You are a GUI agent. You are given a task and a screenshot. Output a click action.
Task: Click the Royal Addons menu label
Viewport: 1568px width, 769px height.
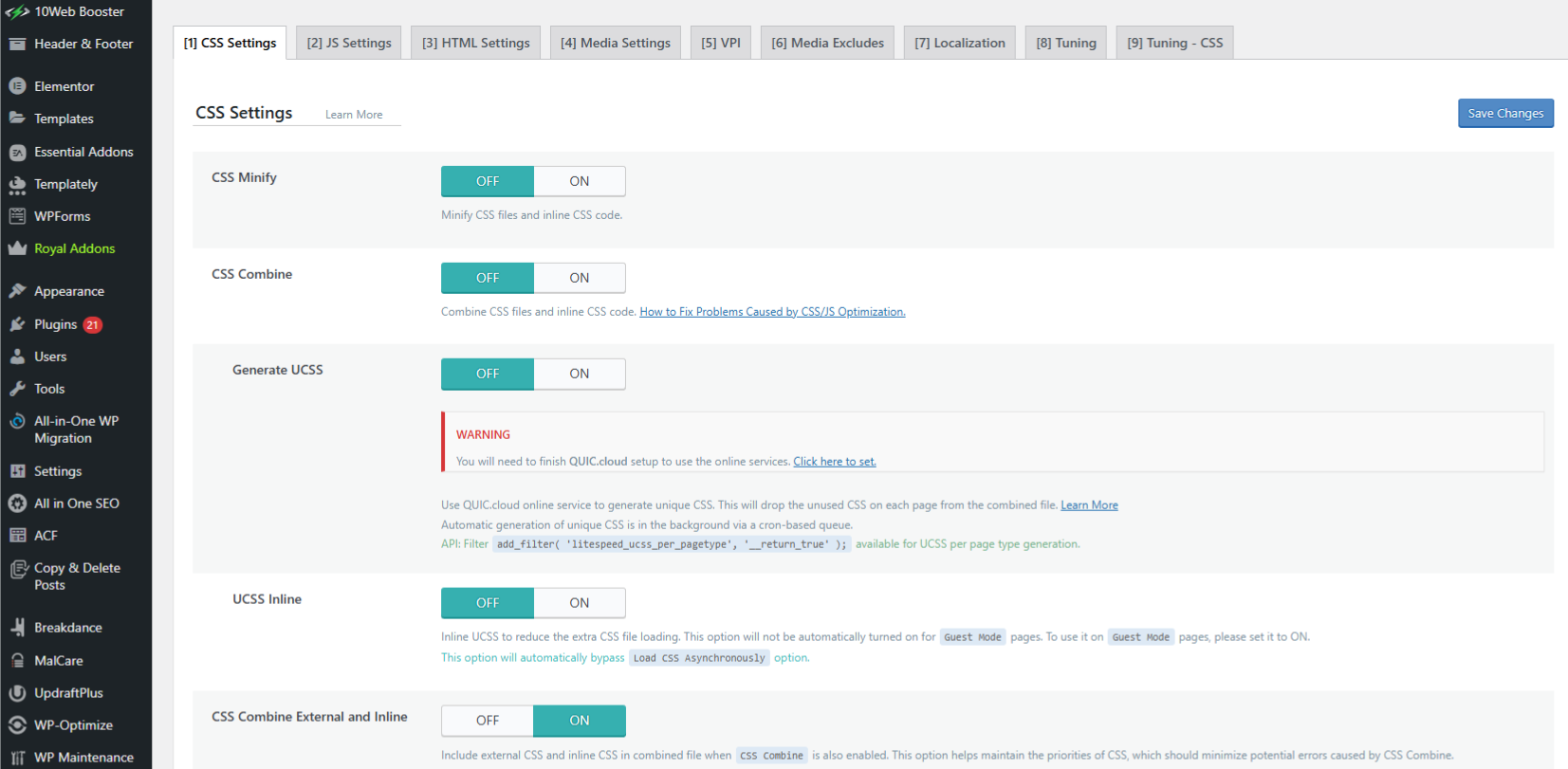pyautogui.click(x=75, y=248)
